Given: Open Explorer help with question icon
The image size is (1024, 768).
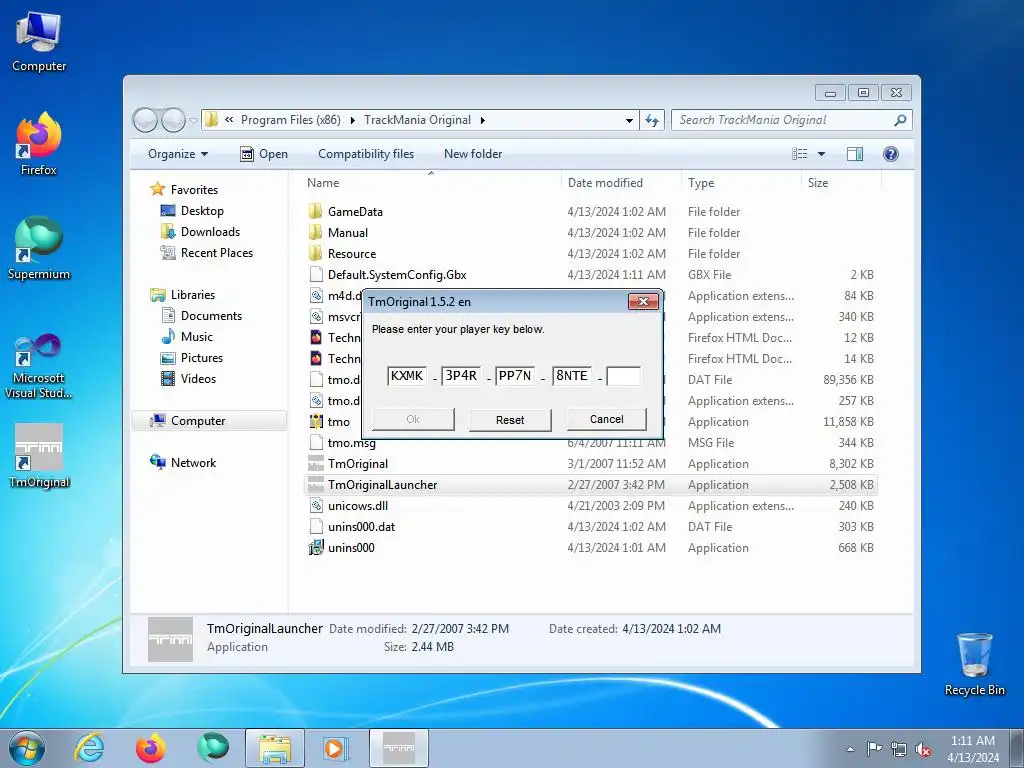Looking at the screenshot, I should 890,154.
